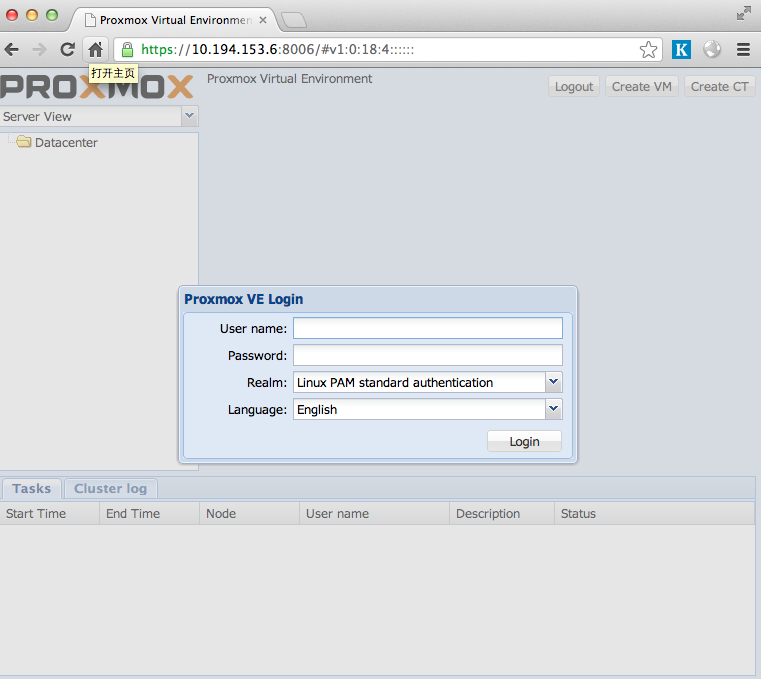
Task: Focus the Password input field
Action: click(428, 355)
